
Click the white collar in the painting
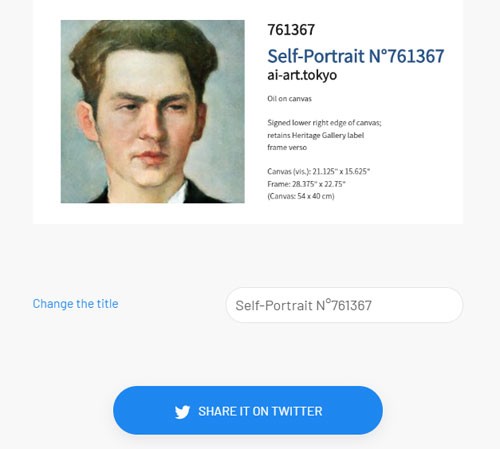(176, 193)
